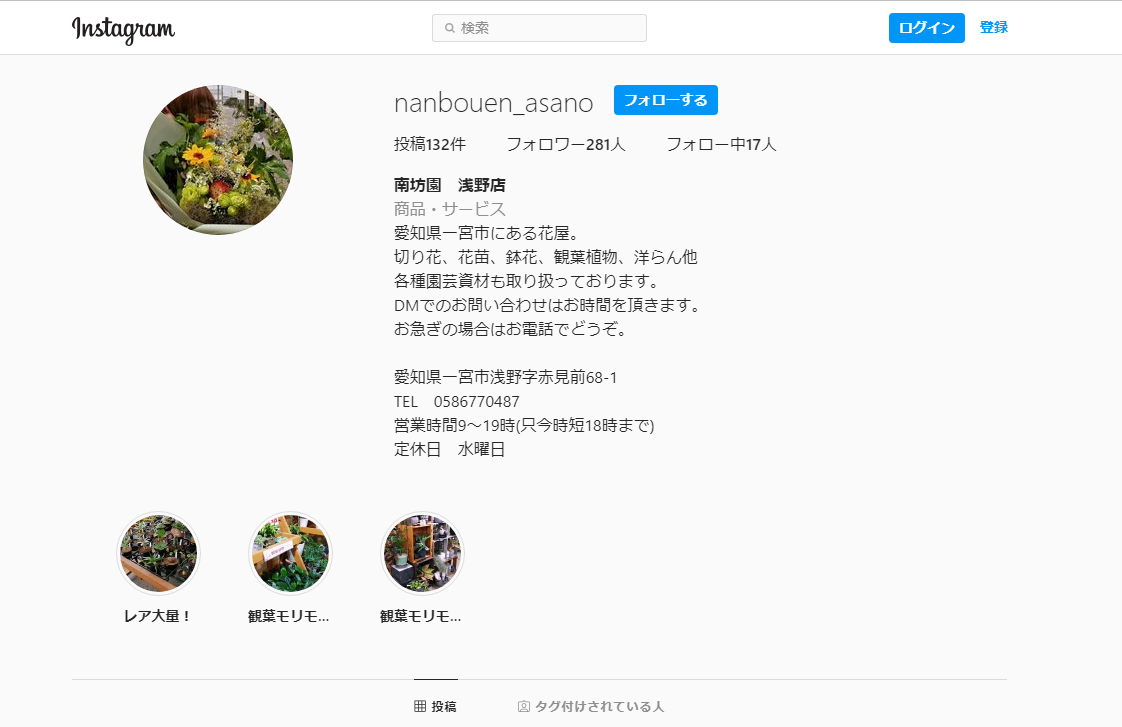Click the nanbouen_asano username heading

(493, 103)
